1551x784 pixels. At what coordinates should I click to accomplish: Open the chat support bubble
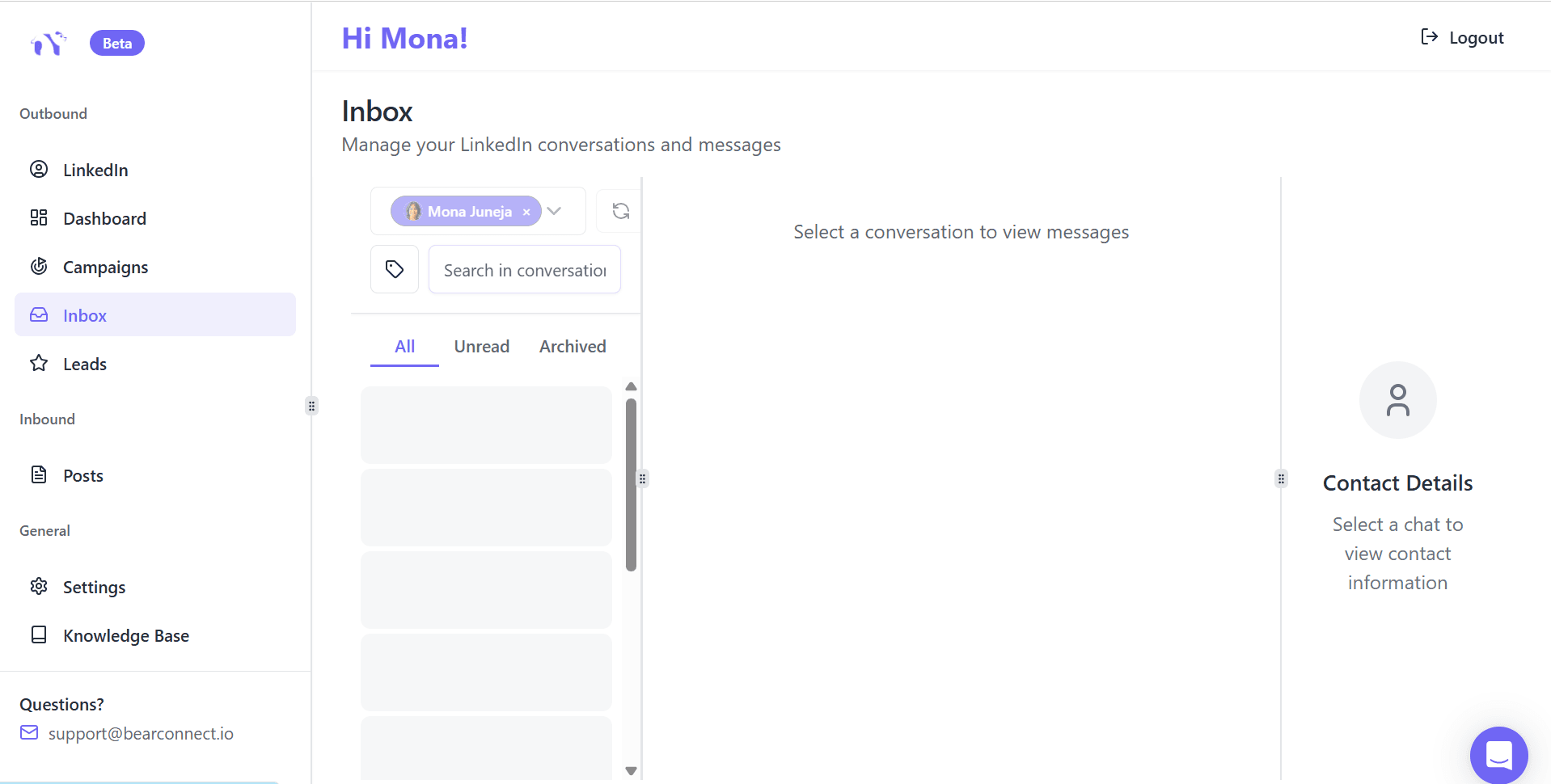1498,754
